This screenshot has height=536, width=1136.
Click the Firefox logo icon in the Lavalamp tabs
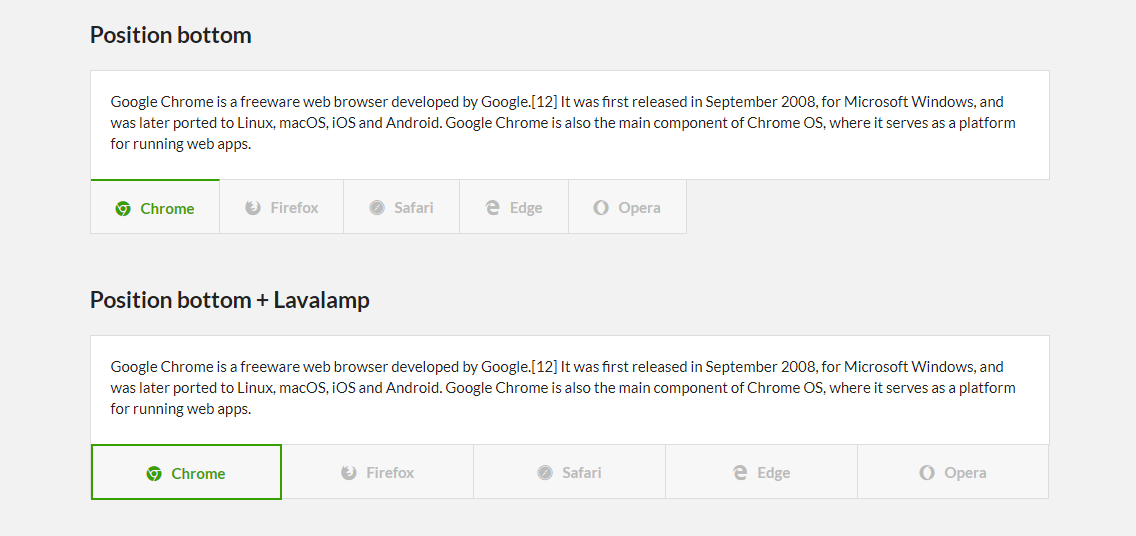[x=349, y=473]
